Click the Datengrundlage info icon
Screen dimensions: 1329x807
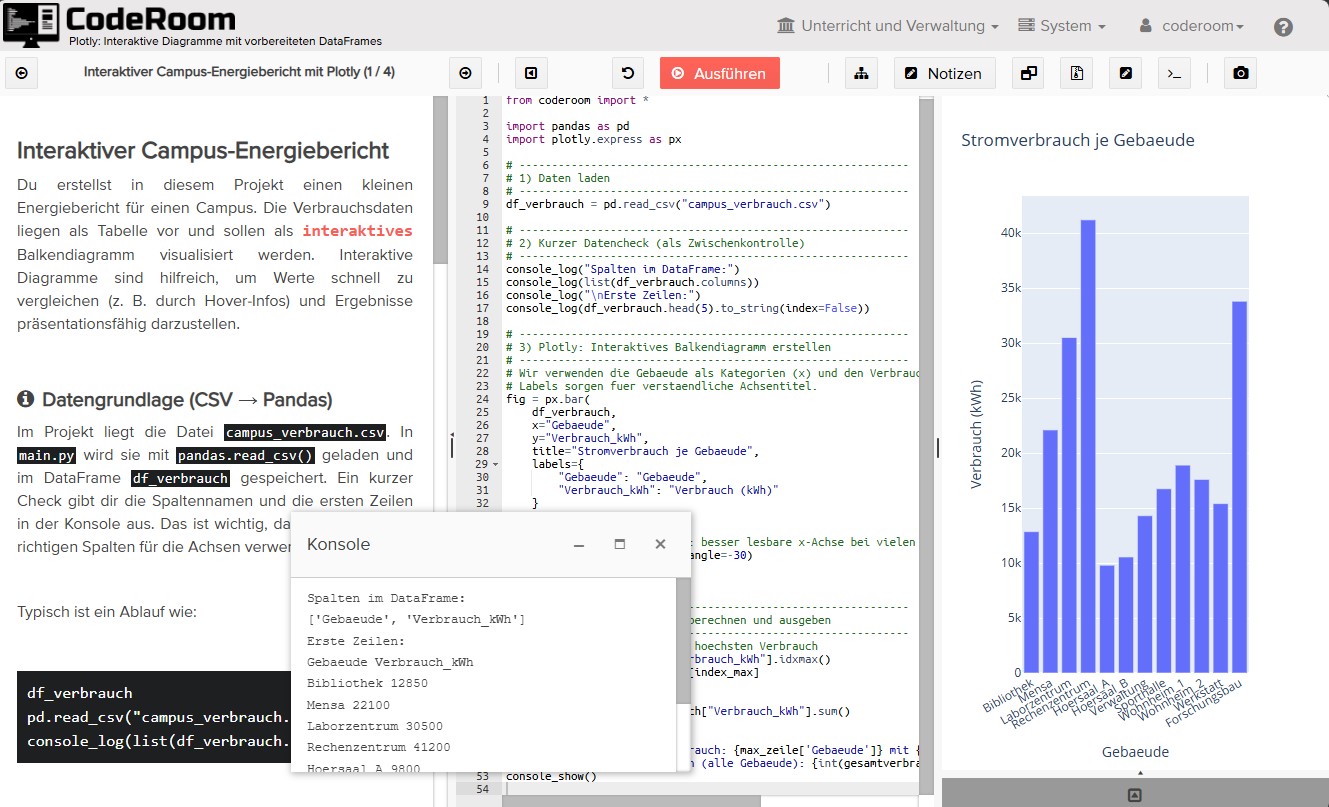[26, 400]
